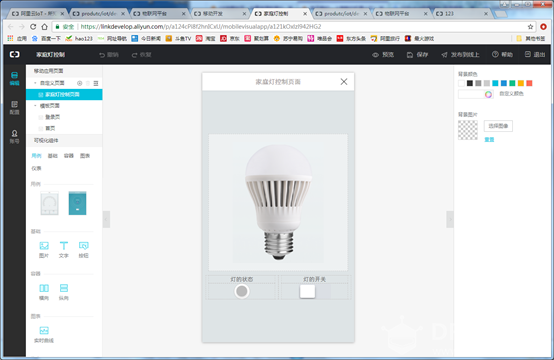The height and width of the screenshot is (360, 554).
Task: Publish online via 发布到线上
Action: coord(460,55)
